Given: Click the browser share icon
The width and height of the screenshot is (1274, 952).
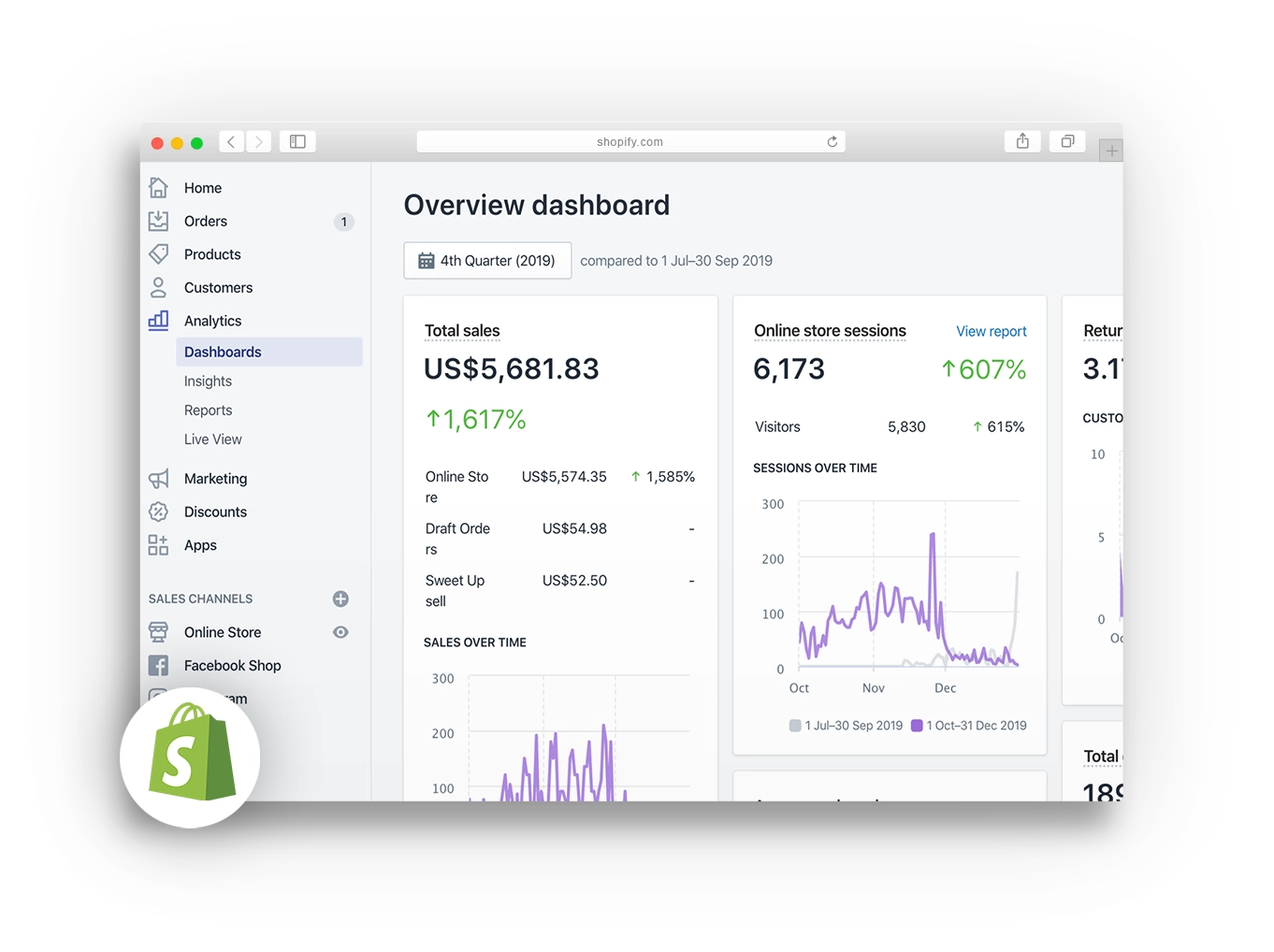Looking at the screenshot, I should (x=1022, y=141).
